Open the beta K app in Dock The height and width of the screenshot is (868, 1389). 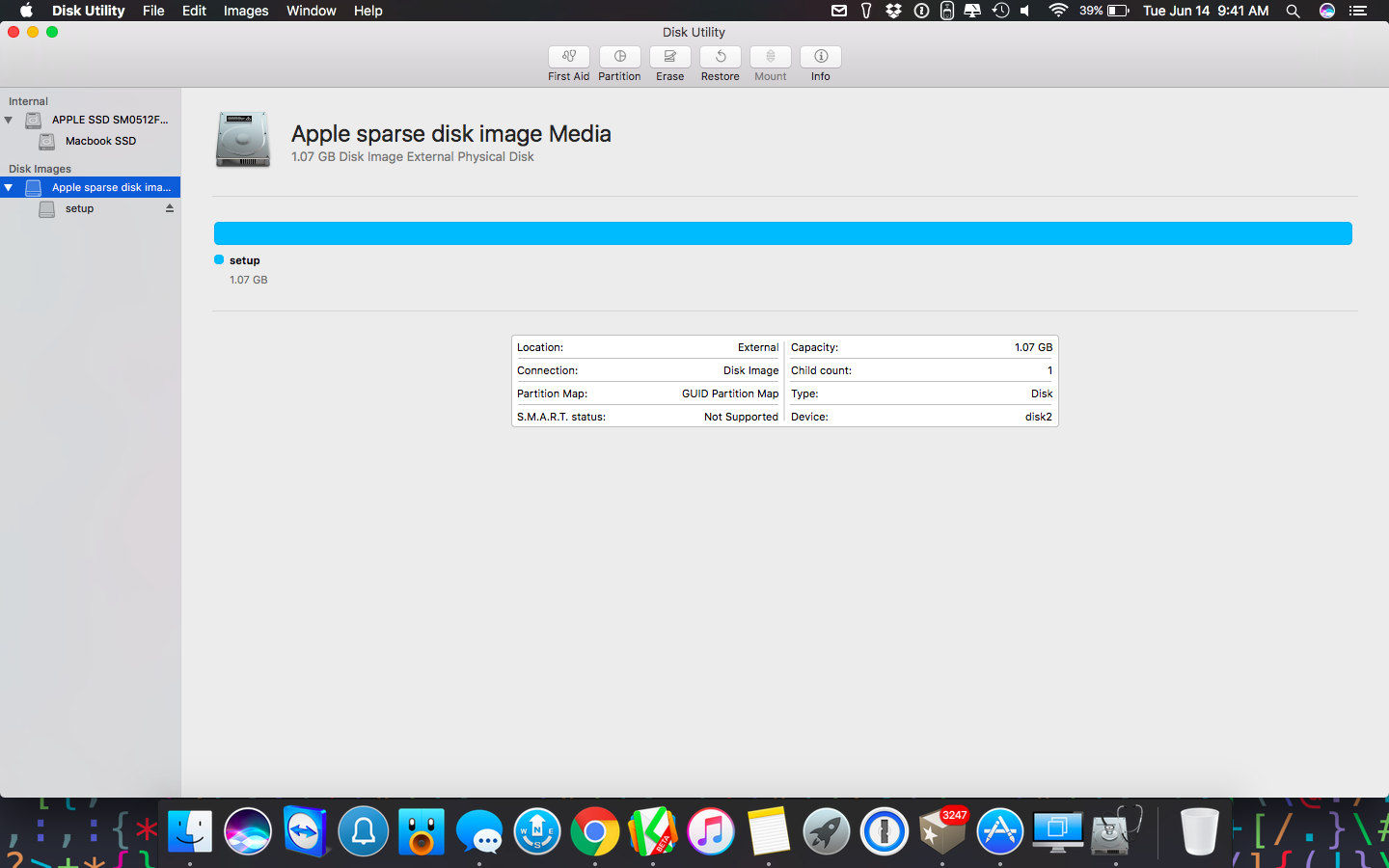[x=653, y=831]
